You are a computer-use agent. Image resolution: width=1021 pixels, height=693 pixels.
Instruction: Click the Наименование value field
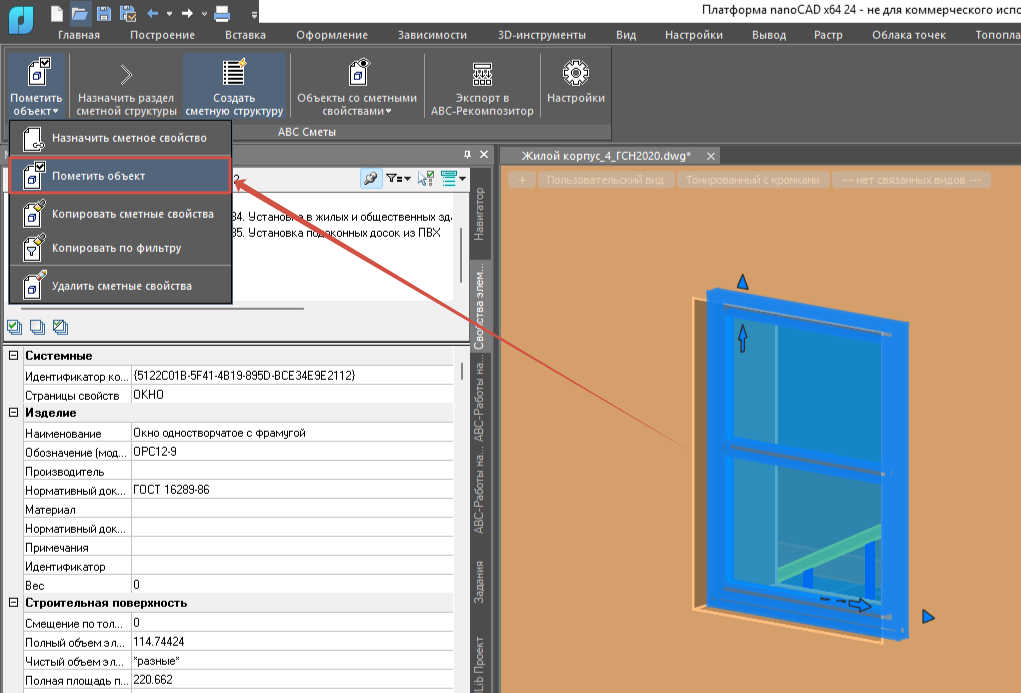[x=292, y=432]
